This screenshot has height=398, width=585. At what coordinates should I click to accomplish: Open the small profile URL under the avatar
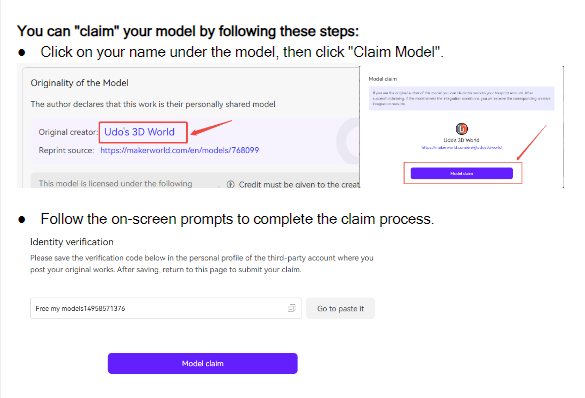coord(462,148)
